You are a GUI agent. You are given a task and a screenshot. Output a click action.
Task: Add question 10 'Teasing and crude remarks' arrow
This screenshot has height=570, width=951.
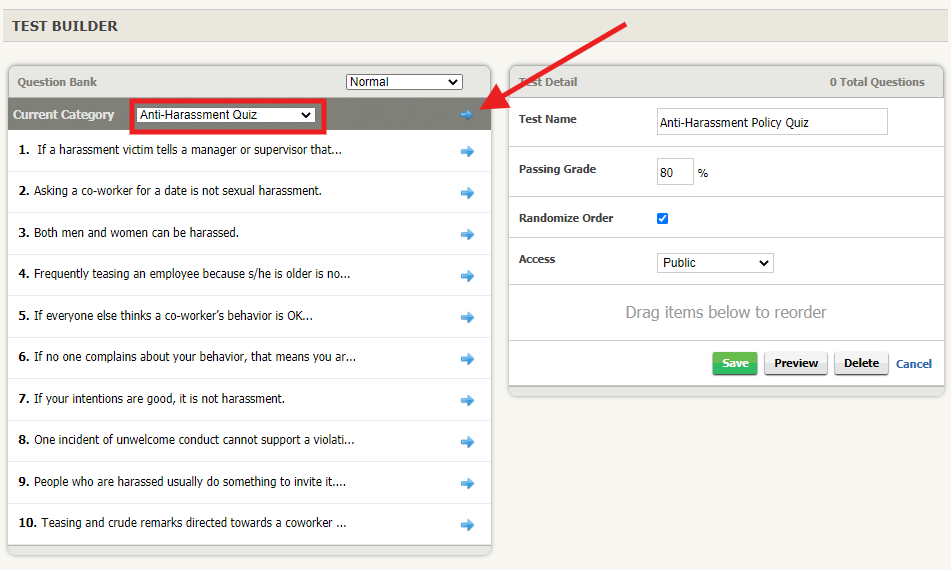pyautogui.click(x=467, y=525)
